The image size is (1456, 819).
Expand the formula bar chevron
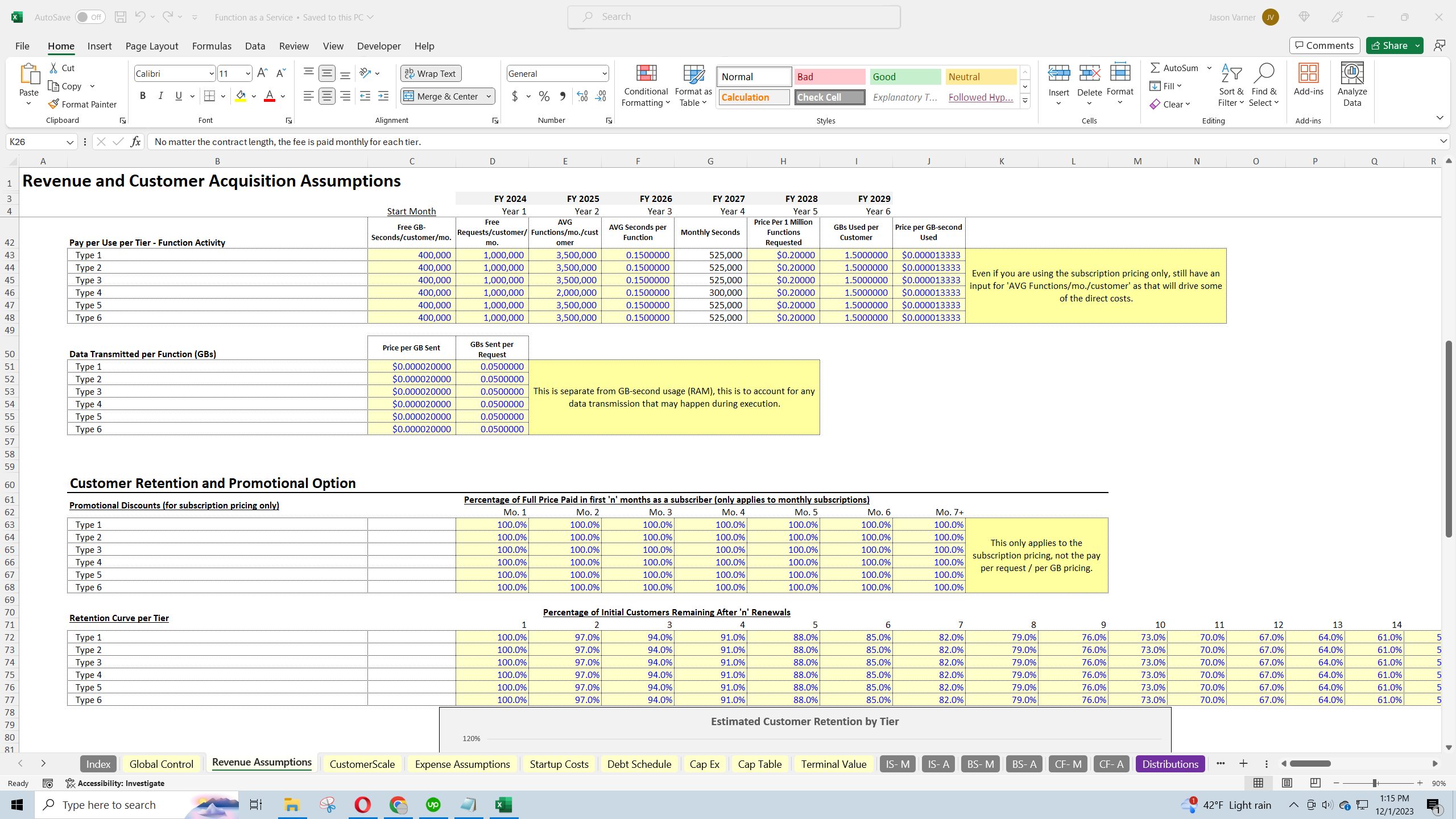click(1443, 141)
